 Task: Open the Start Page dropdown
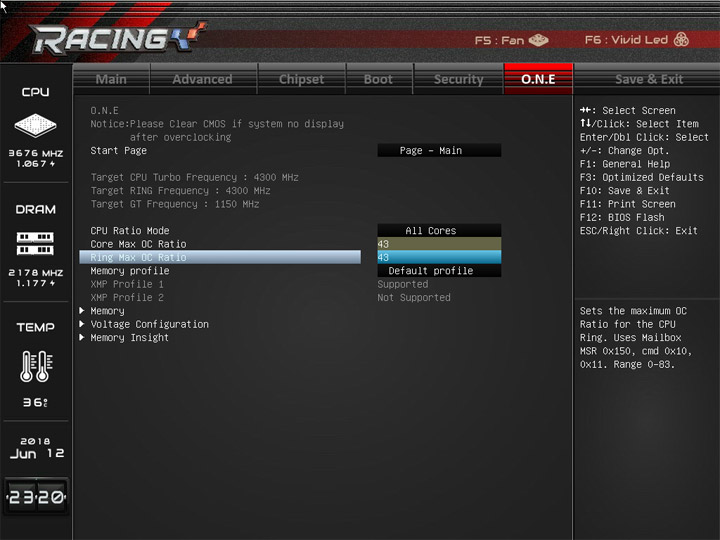pyautogui.click(x=439, y=150)
